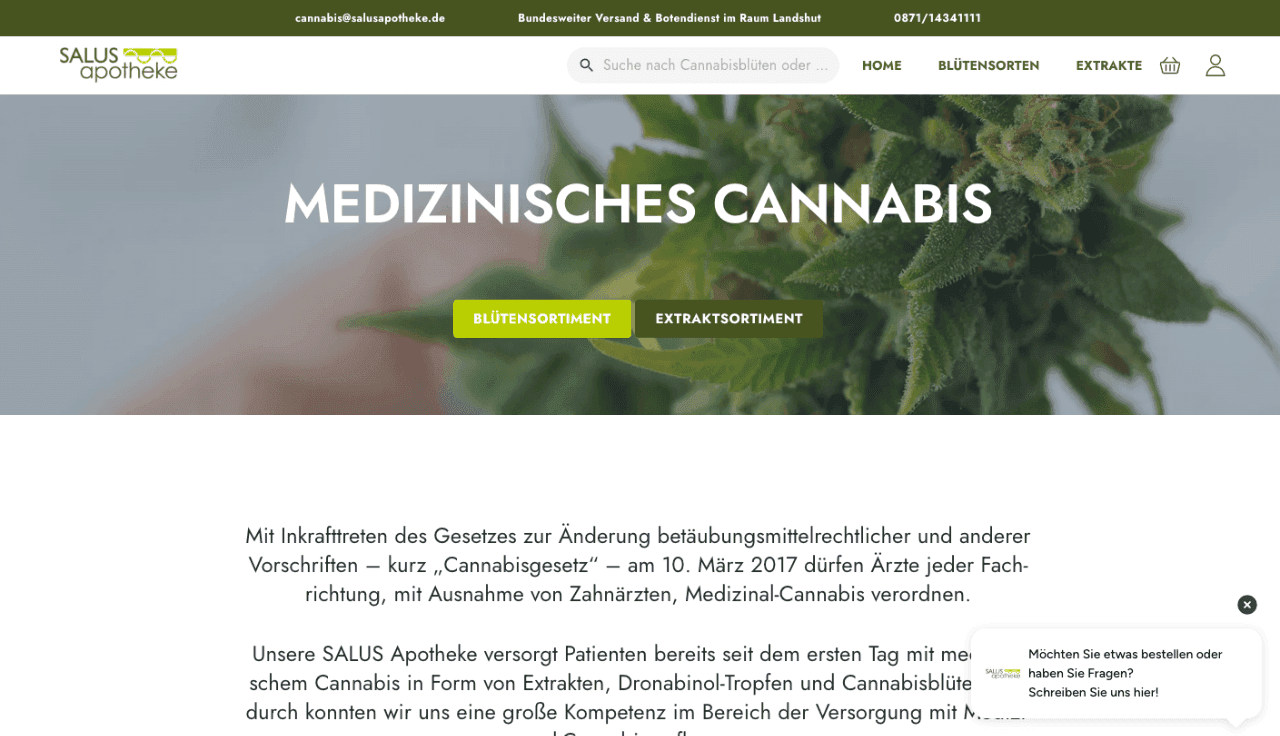Dismiss the chat popup with the X
Screen dimensions: 1280x736
point(1247,605)
